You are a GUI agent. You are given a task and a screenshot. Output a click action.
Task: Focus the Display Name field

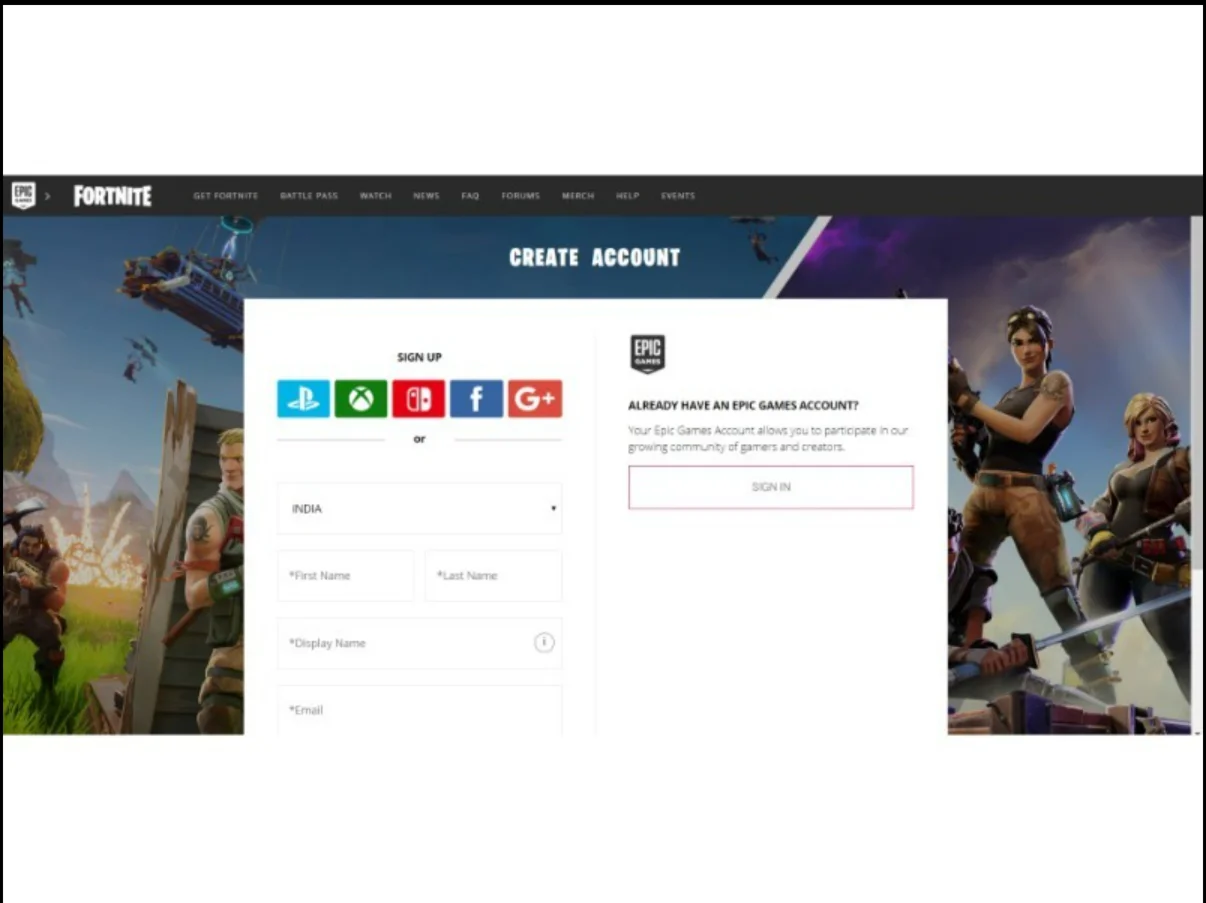pyautogui.click(x=419, y=643)
